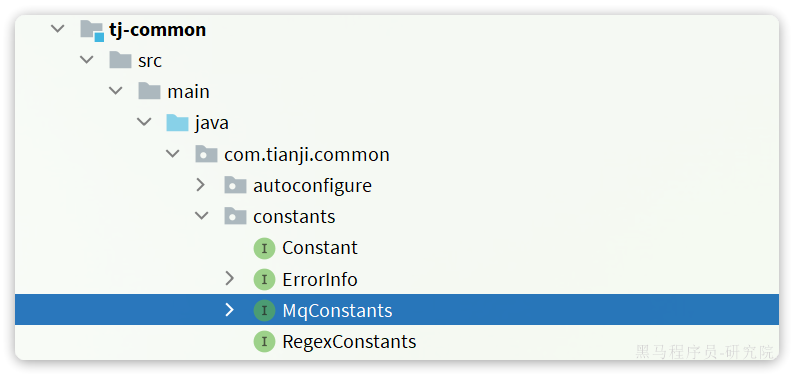Viewport: 794px width, 377px height.
Task: Collapse the constants package chevron
Action: click(202, 216)
